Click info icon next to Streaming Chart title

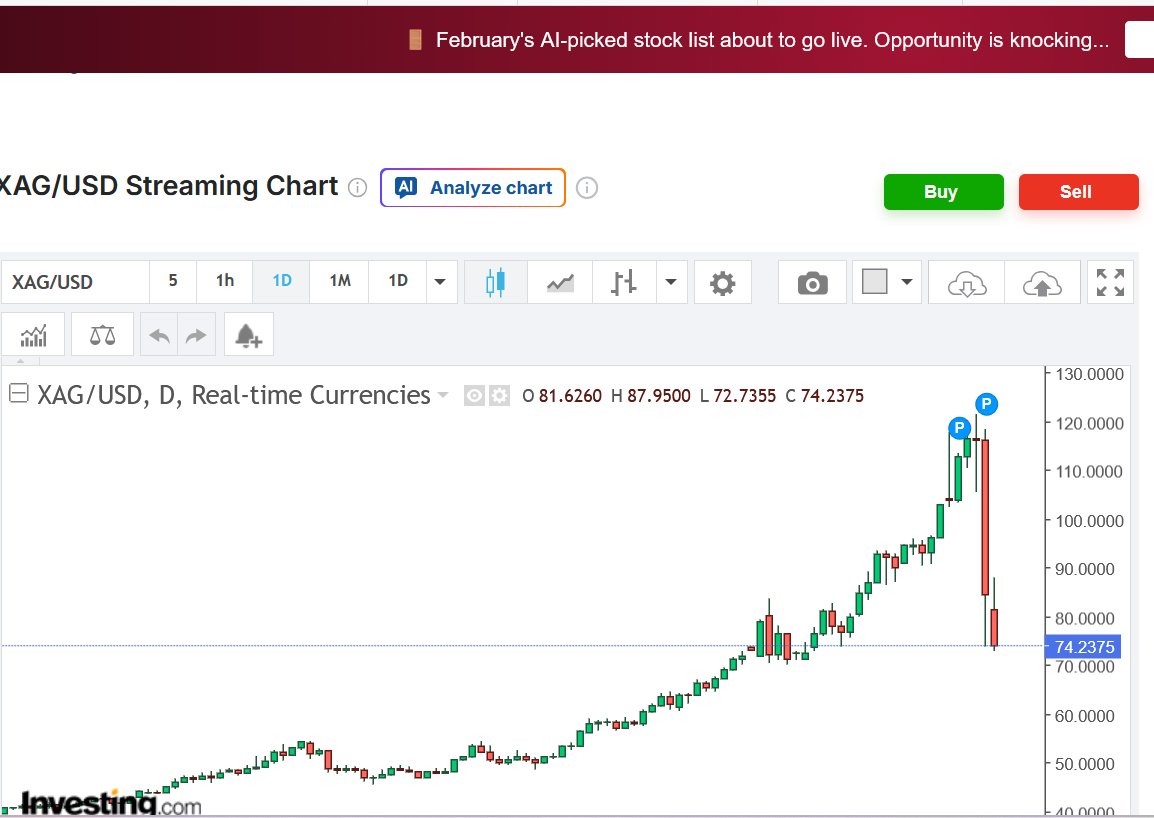click(x=357, y=188)
